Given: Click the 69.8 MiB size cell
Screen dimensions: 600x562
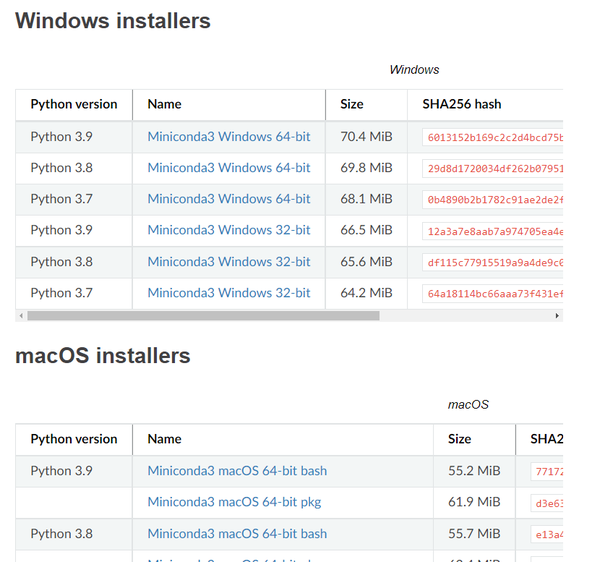Looking at the screenshot, I should [x=366, y=168].
